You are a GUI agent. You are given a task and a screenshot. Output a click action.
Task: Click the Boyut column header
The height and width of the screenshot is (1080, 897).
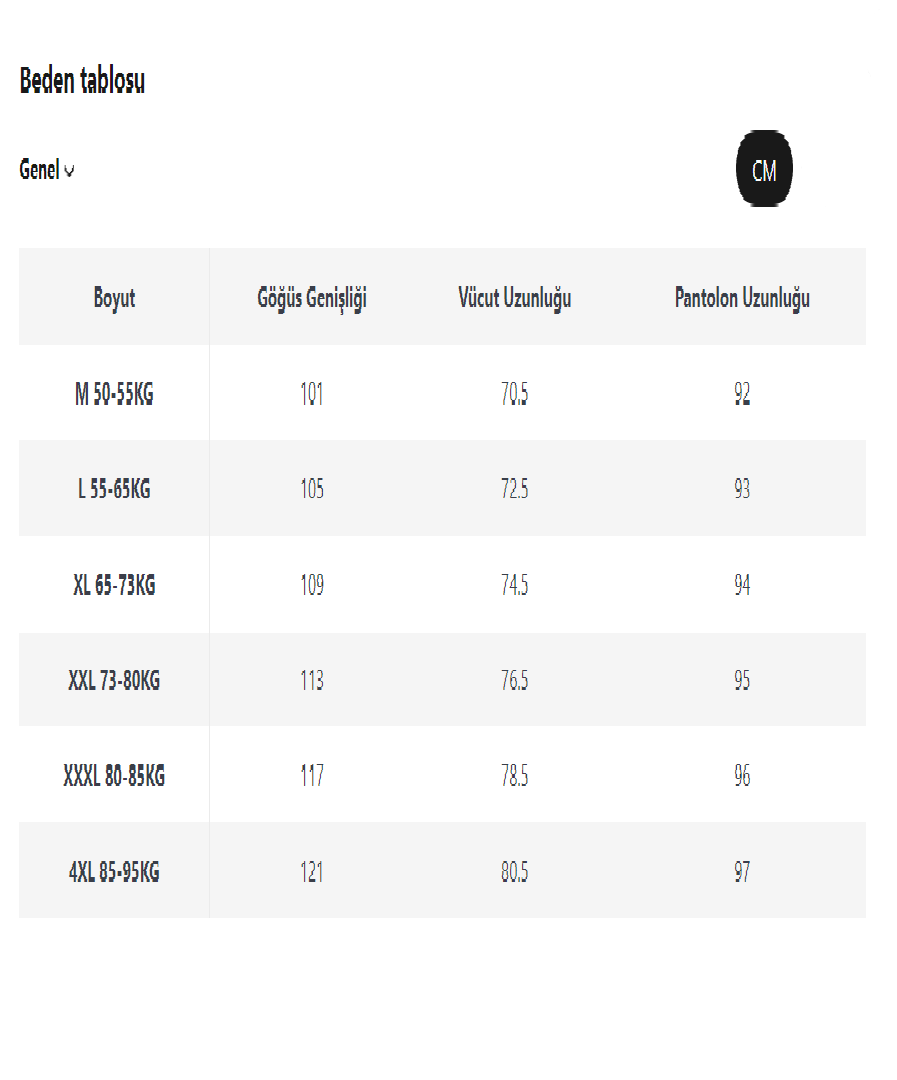pyautogui.click(x=114, y=298)
